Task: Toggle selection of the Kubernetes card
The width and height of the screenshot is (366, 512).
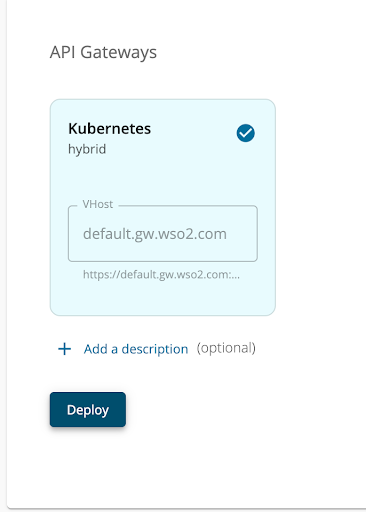Action: [x=163, y=207]
